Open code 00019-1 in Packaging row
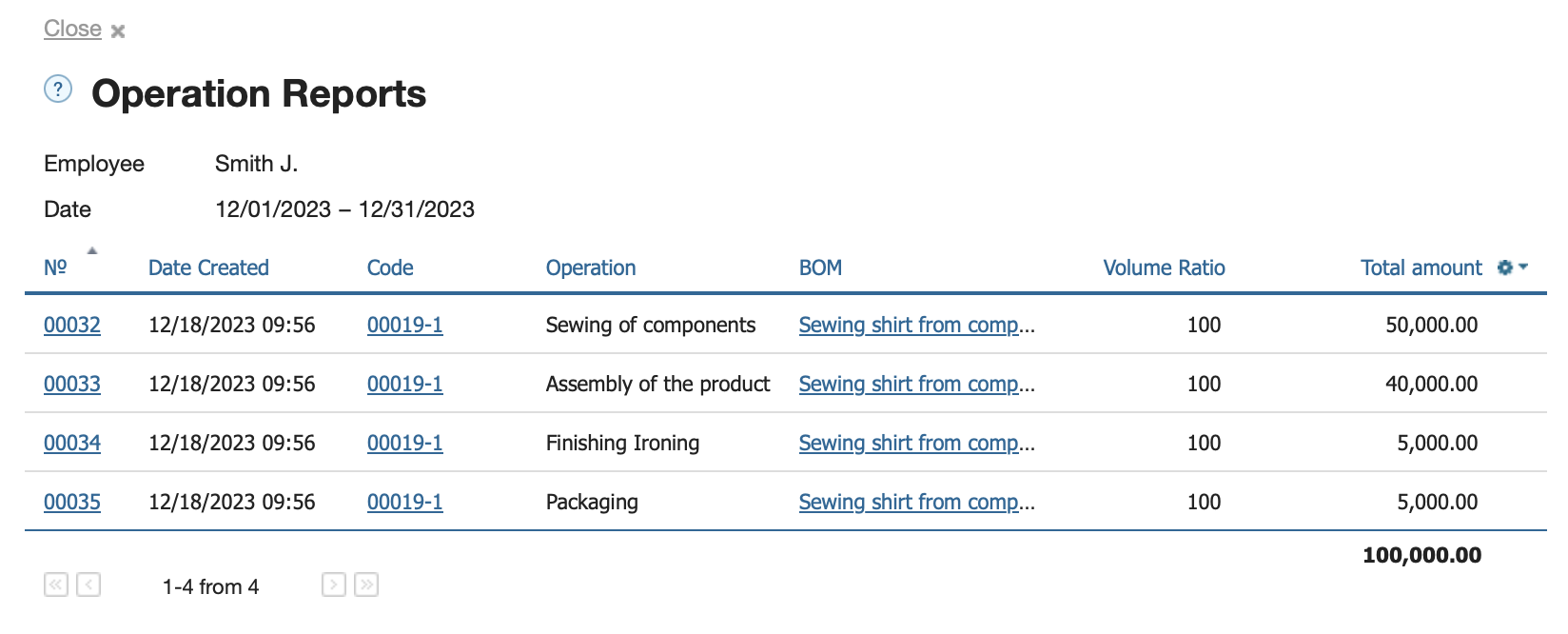The height and width of the screenshot is (634, 1568). pos(405,502)
